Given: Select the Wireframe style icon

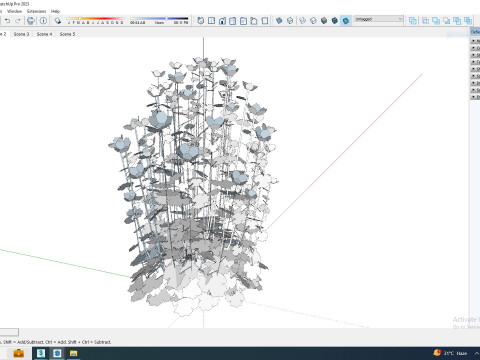Looking at the screenshot, I should tap(302, 21).
